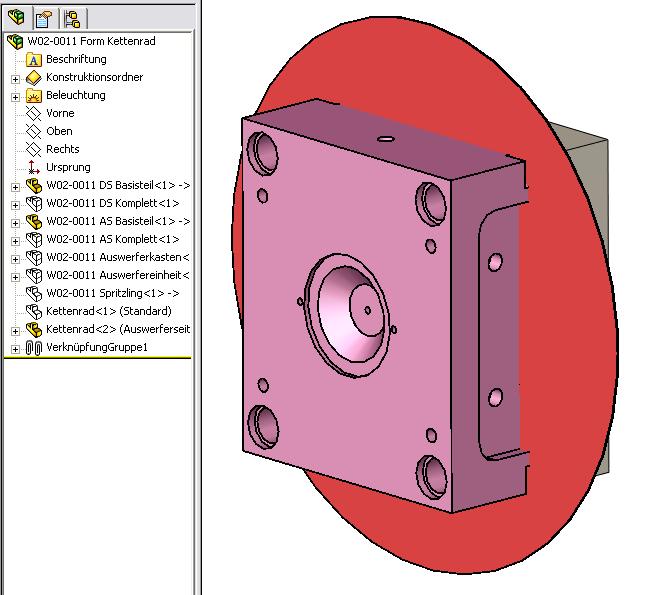The height and width of the screenshot is (595, 656).
Task: Expand the W02-0011 AS Komplett<1> node
Action: tap(15, 241)
